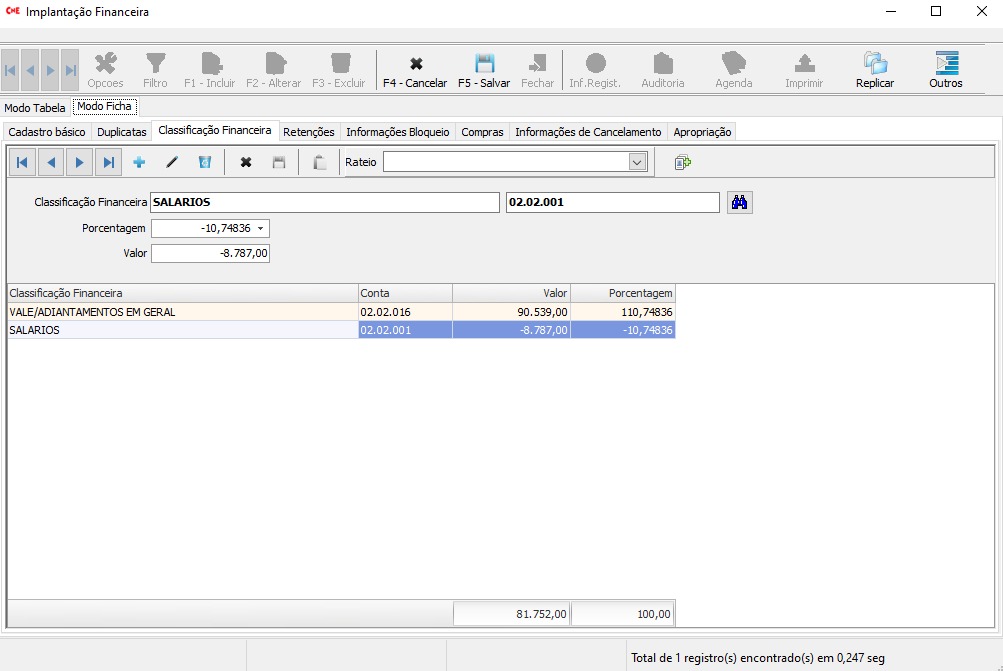This screenshot has width=1003, height=671.
Task: Click the green-plus icon right of Rateio
Action: pyautogui.click(x=683, y=162)
